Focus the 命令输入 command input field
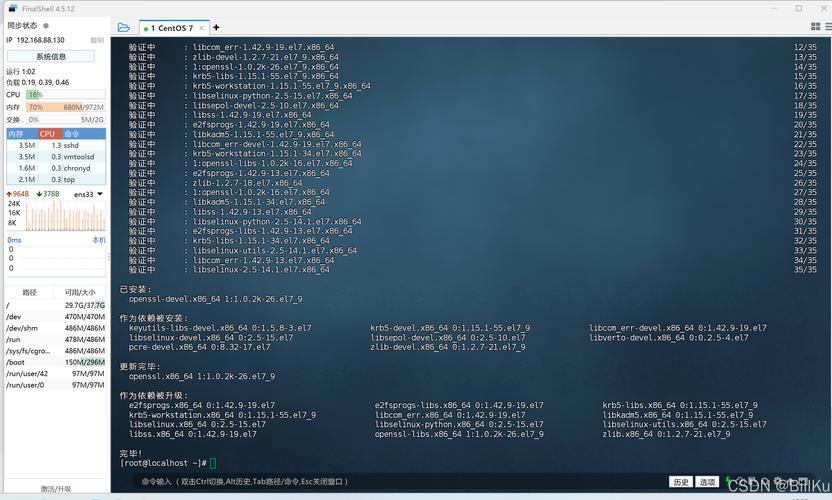Viewport: 832px width, 500px height. tap(400, 481)
